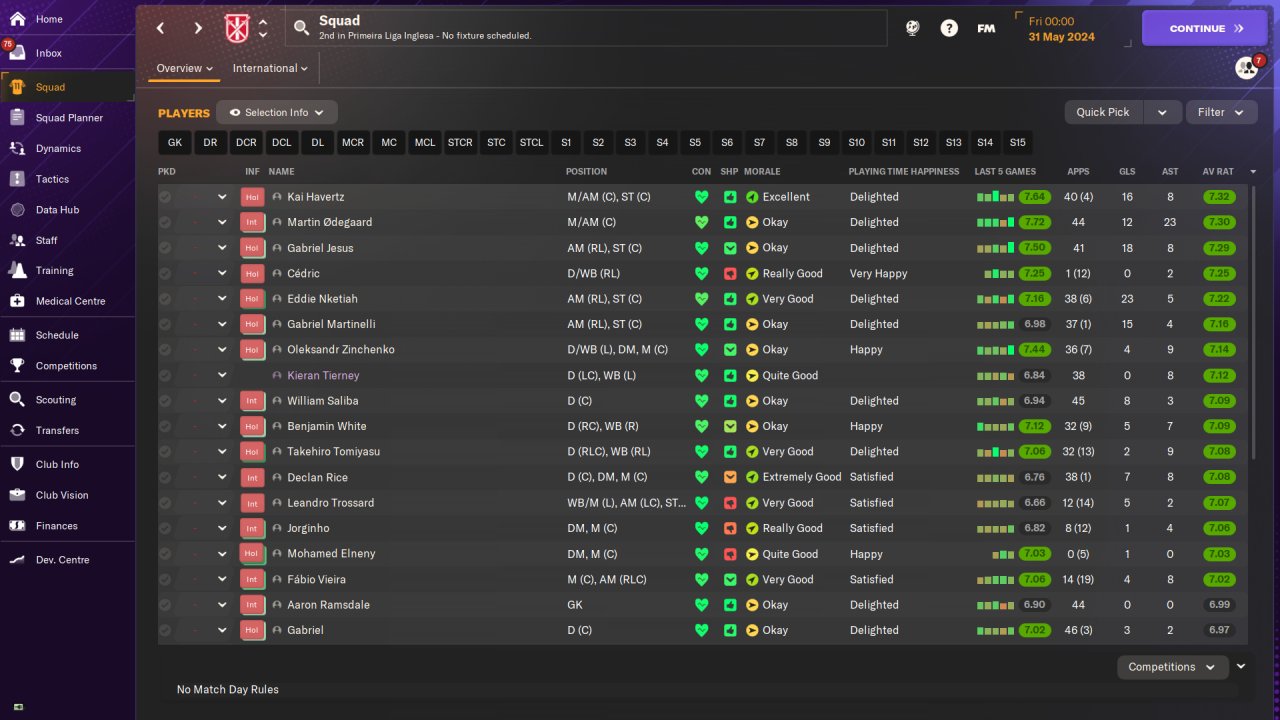Toggle pick status for Martin Ødegaard
The width and height of the screenshot is (1280, 720).
click(165, 222)
